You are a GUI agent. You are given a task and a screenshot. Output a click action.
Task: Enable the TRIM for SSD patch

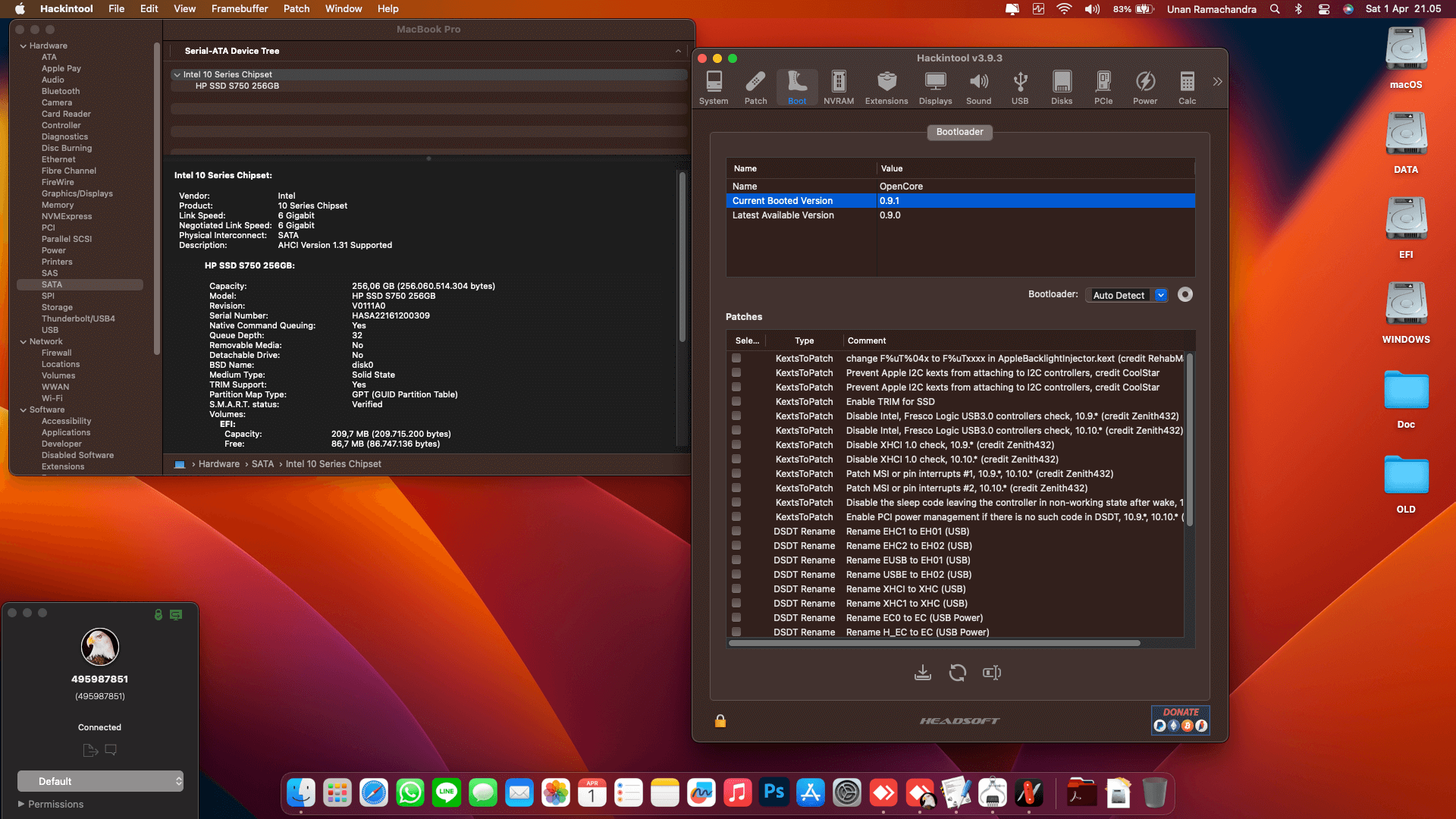pyautogui.click(x=736, y=401)
